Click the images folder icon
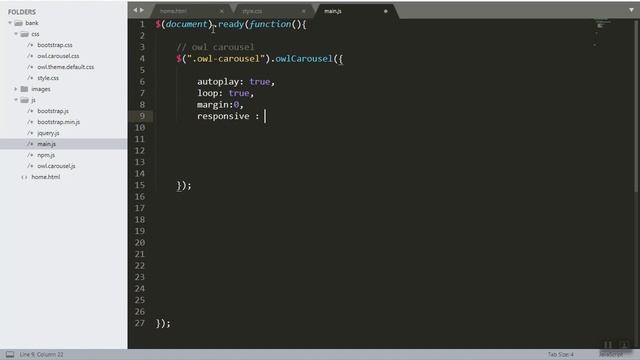The width and height of the screenshot is (640, 360). coord(24,89)
